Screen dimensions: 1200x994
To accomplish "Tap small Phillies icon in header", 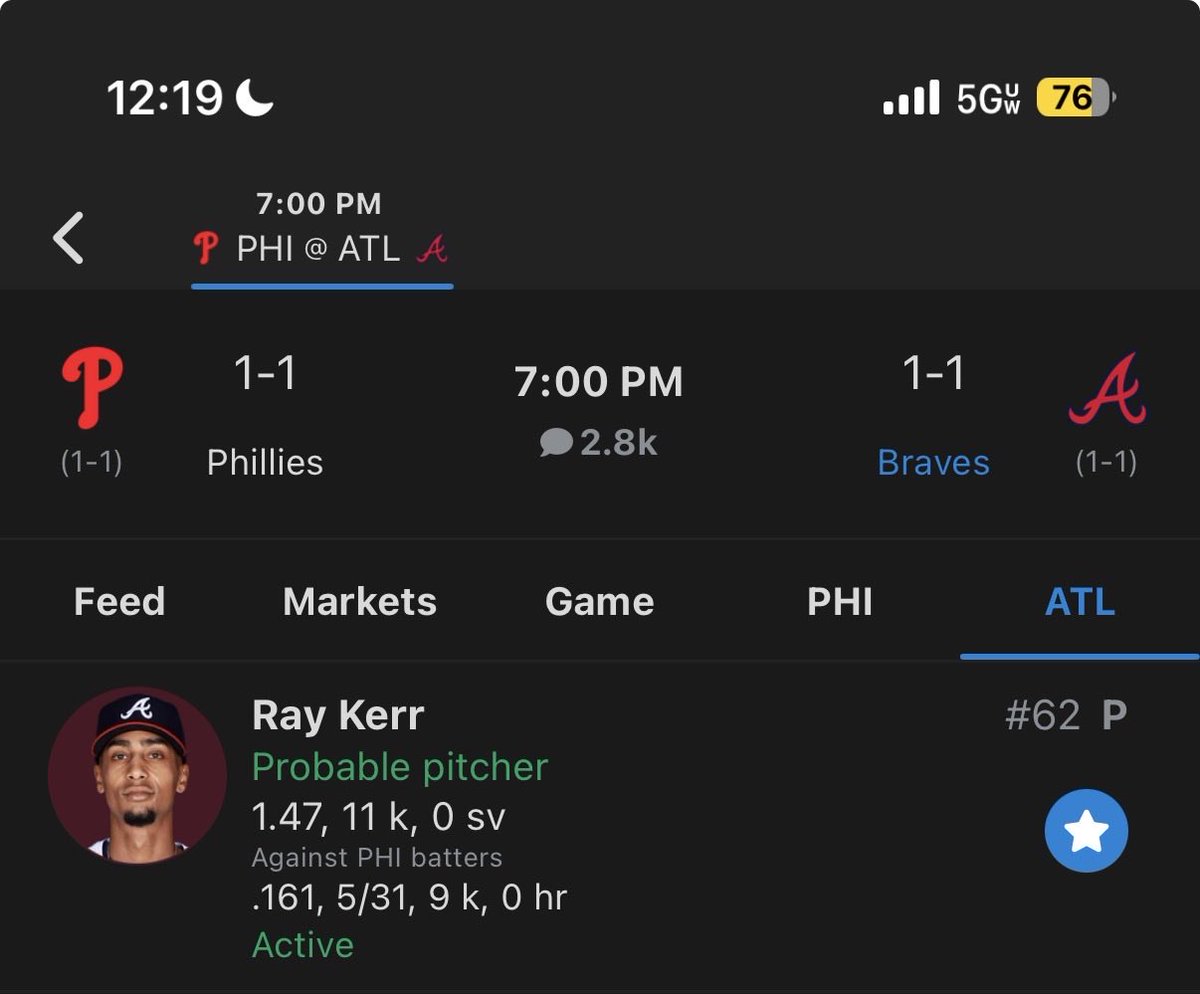I will [x=206, y=248].
